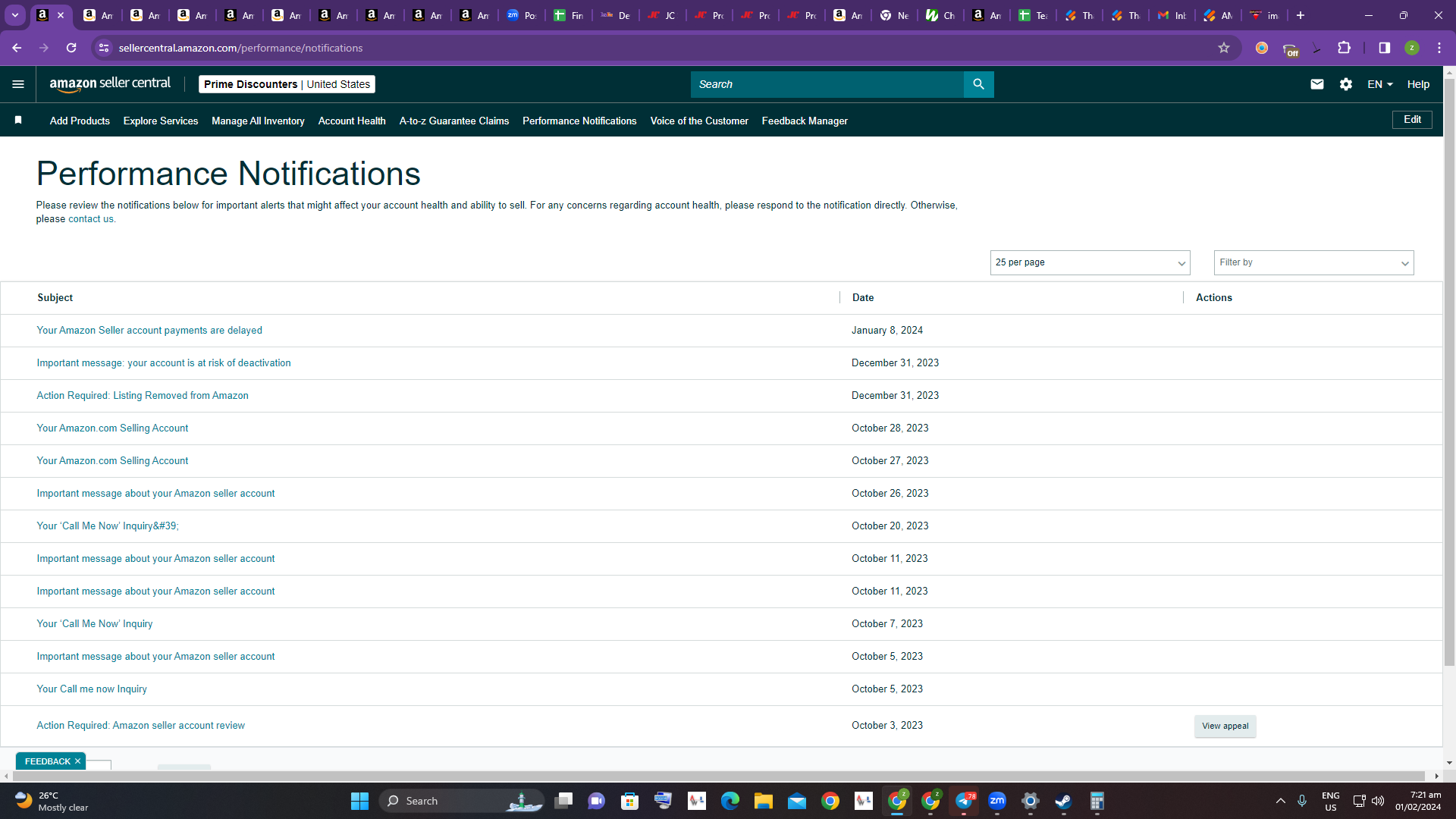This screenshot has height=819, width=1456.
Task: Open Microsoft Edge from the taskbar
Action: (x=730, y=801)
